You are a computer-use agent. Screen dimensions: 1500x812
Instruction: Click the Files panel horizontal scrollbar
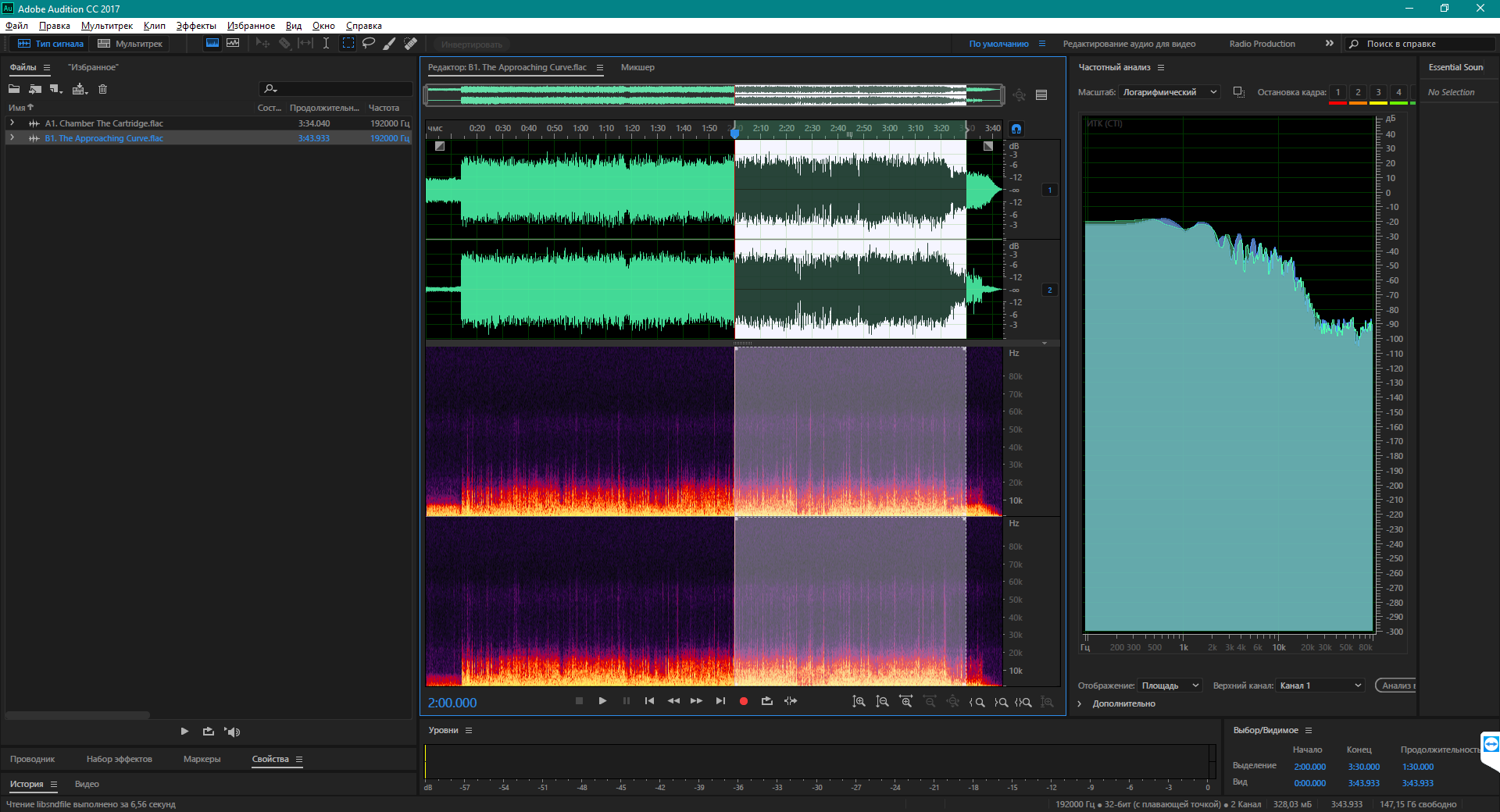coord(77,715)
